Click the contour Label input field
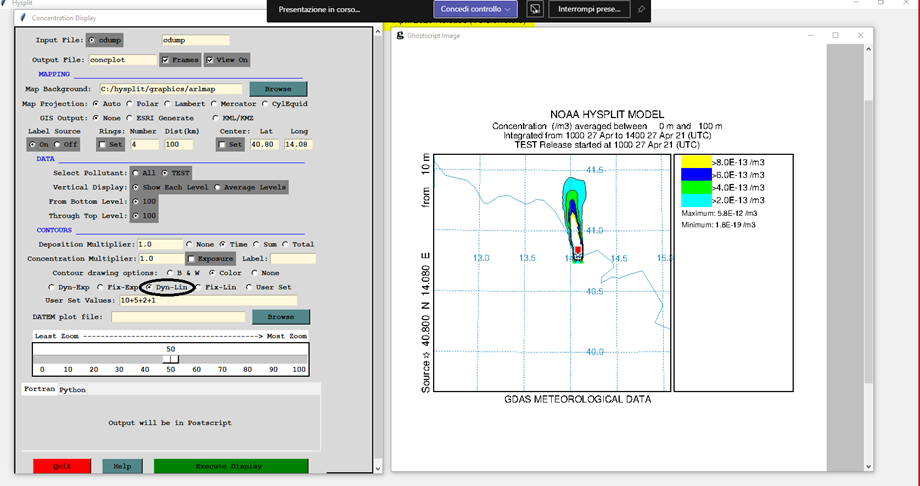 click(x=293, y=259)
